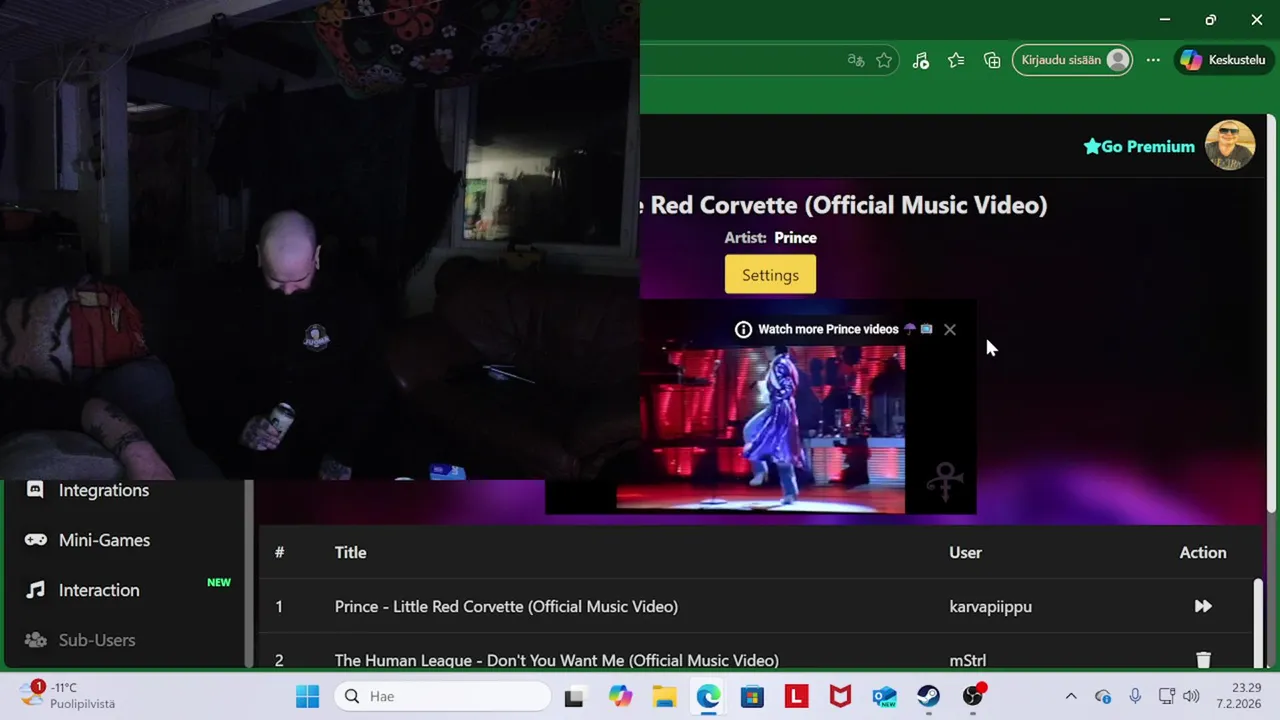
Task: Switch to Microsoft Edge taskbar icon
Action: coord(708,696)
